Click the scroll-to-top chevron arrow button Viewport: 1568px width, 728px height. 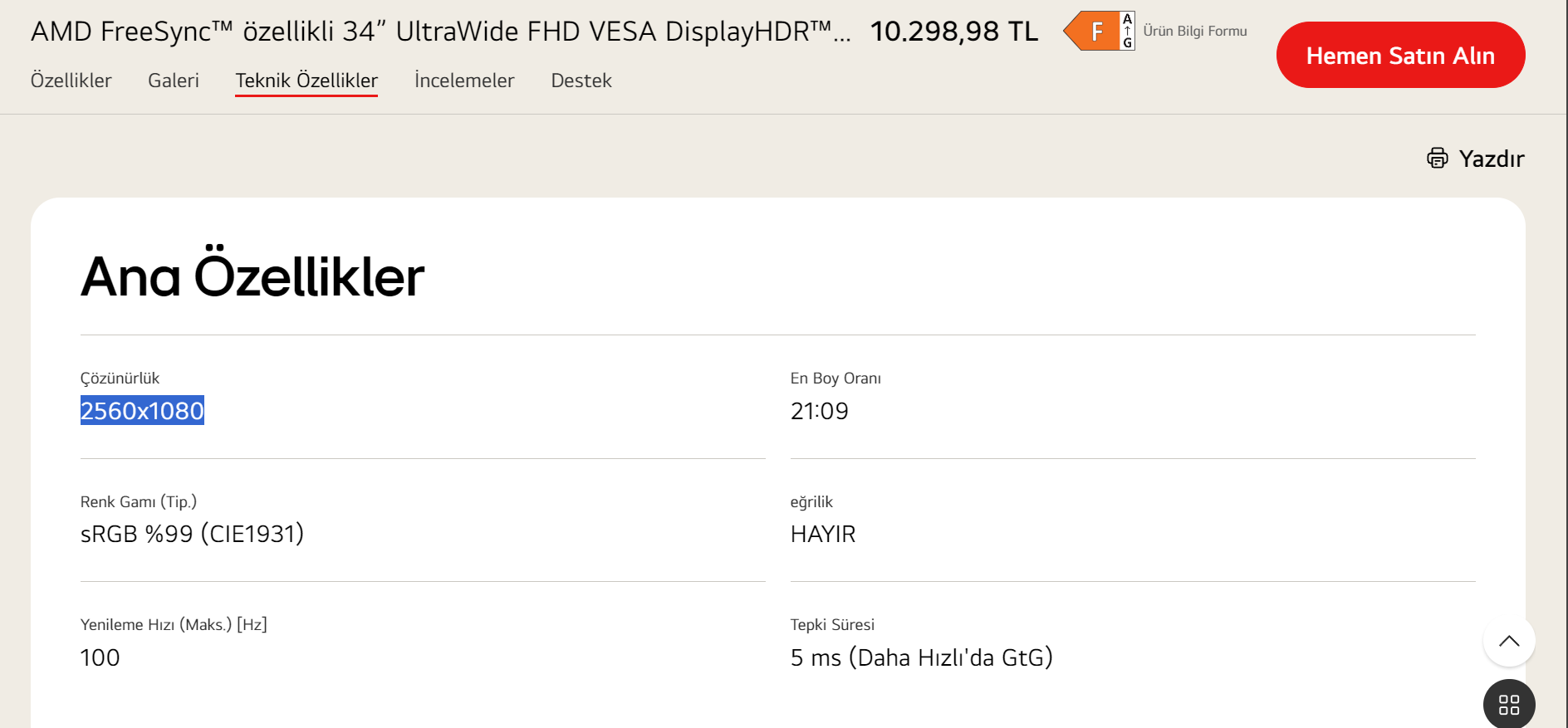(x=1508, y=641)
